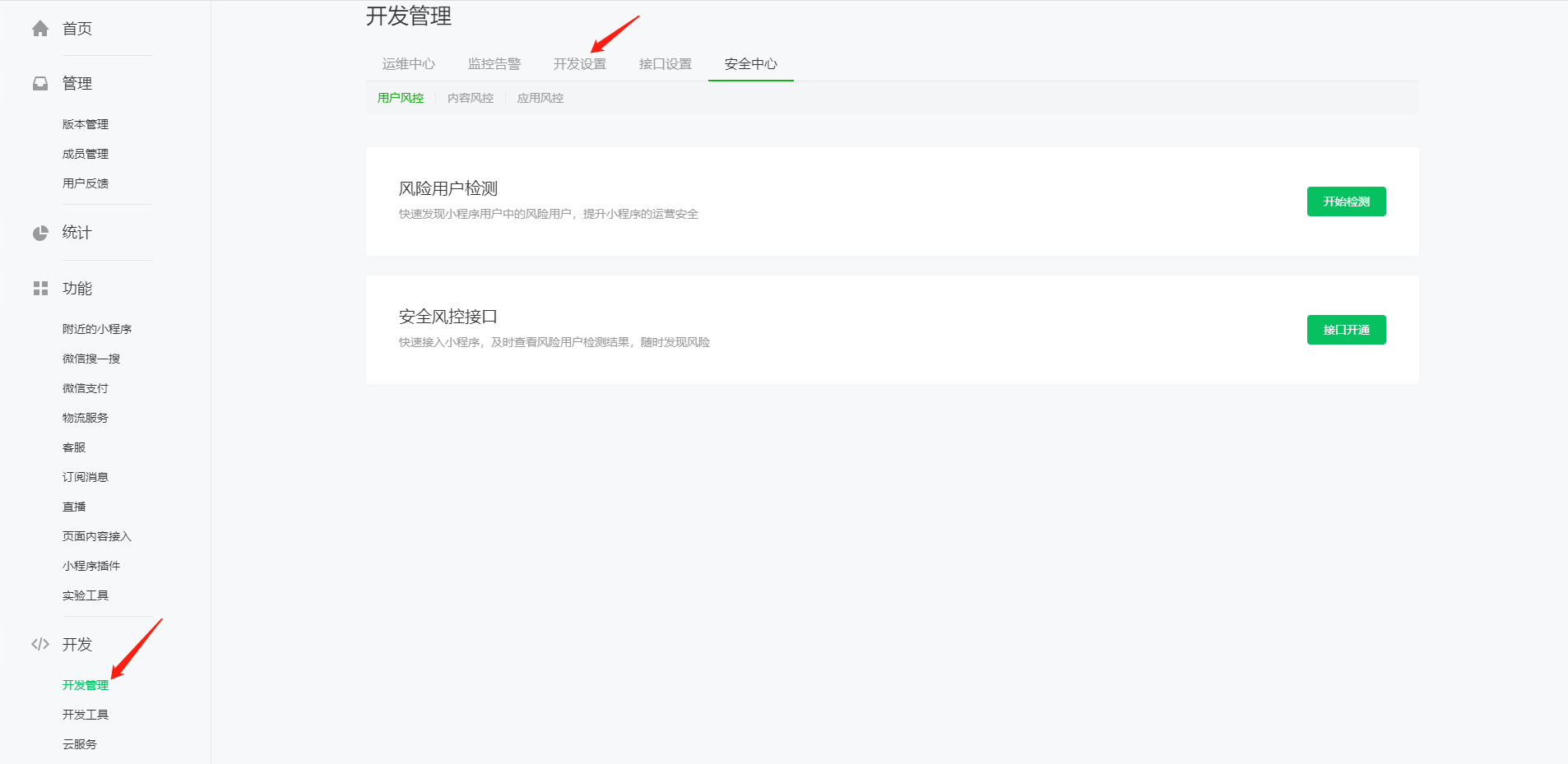Image resolution: width=1568 pixels, height=764 pixels.
Task: Open the 首页 sidebar entry
Action: (x=77, y=29)
